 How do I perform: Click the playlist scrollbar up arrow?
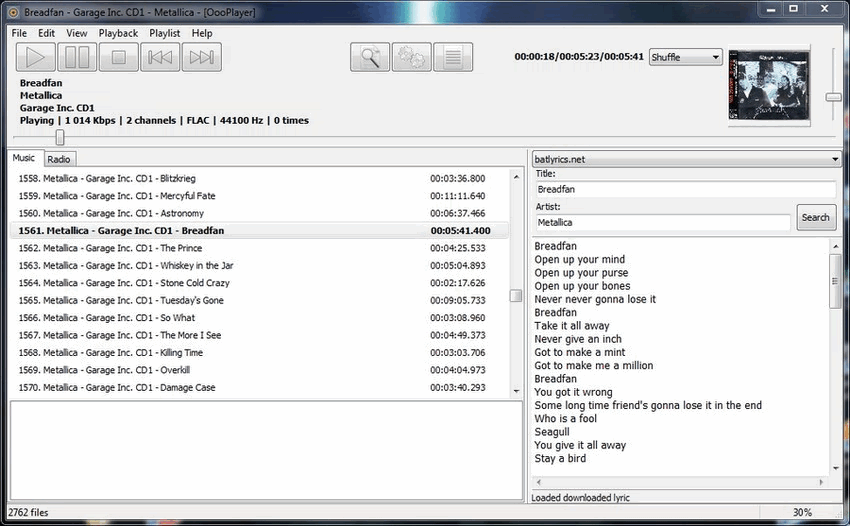[x=516, y=177]
